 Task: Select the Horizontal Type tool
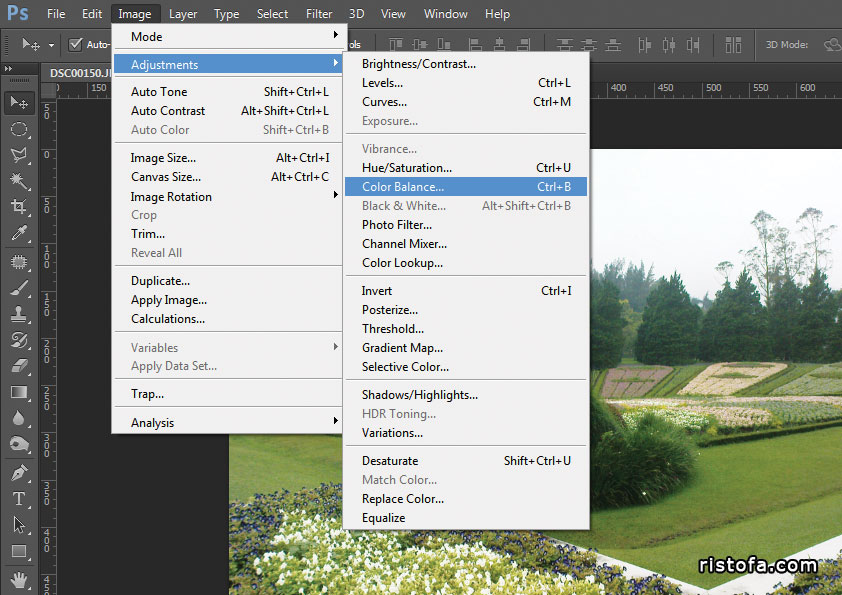19,499
